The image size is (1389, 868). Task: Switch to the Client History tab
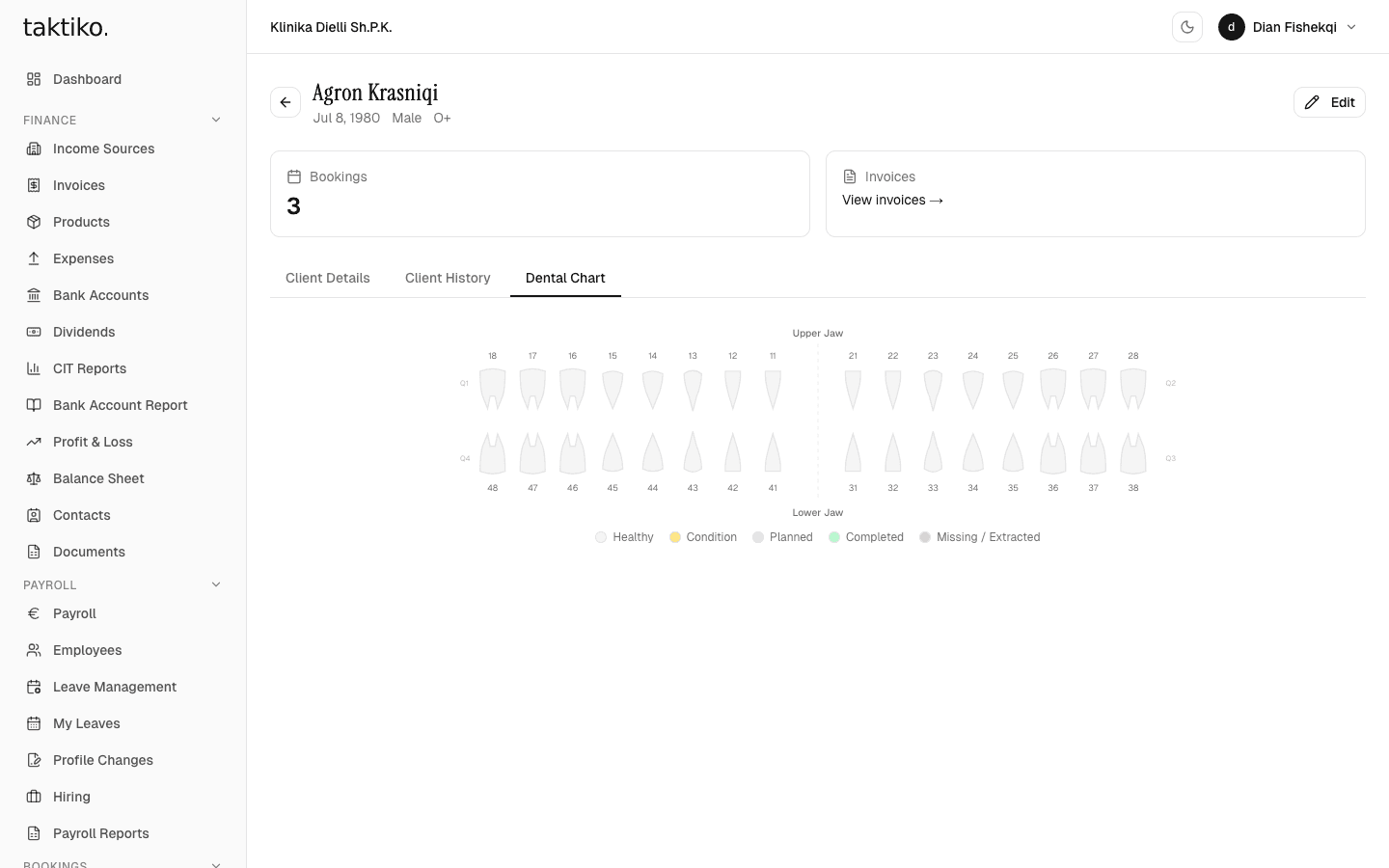coord(448,278)
